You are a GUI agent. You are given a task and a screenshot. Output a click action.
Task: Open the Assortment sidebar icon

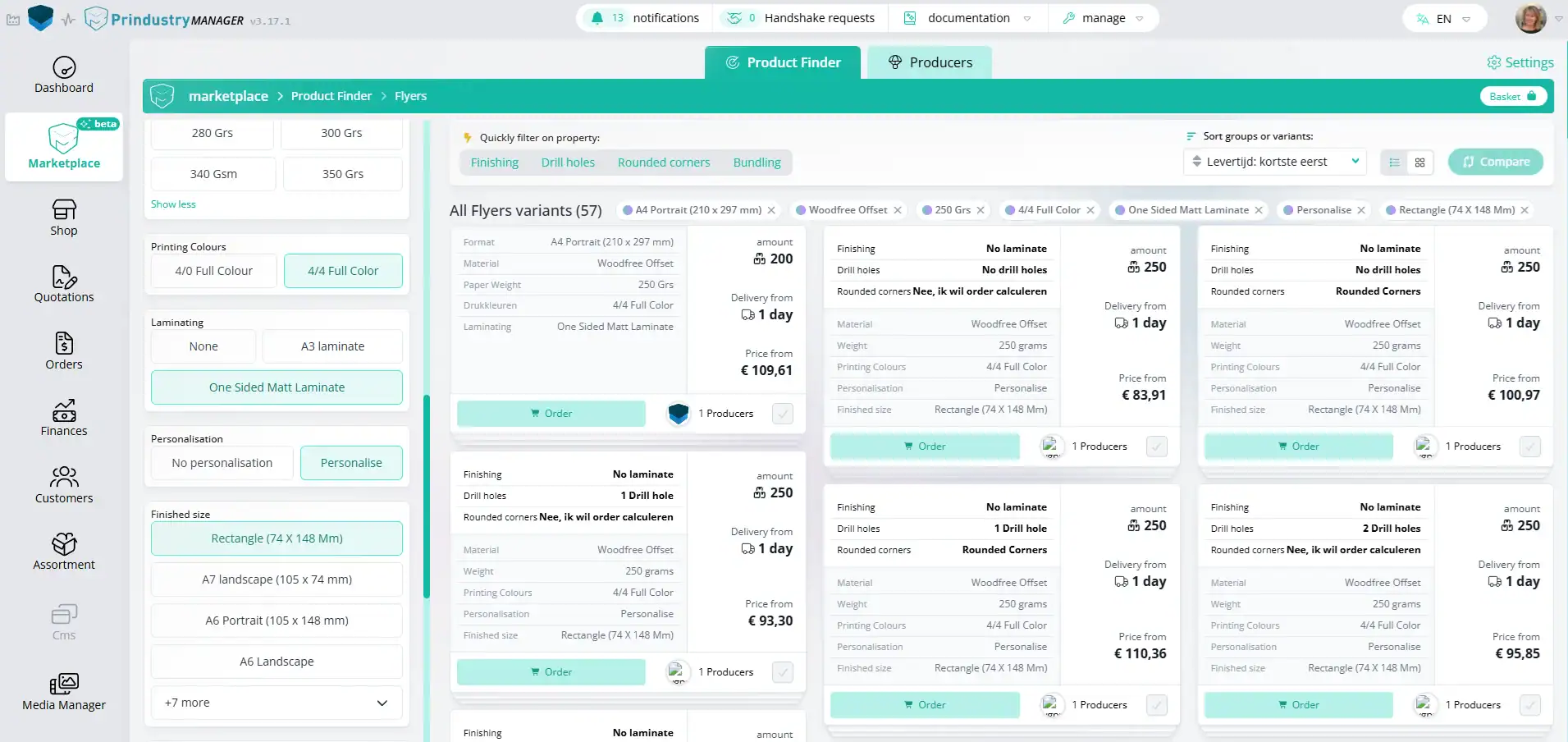coord(64,543)
